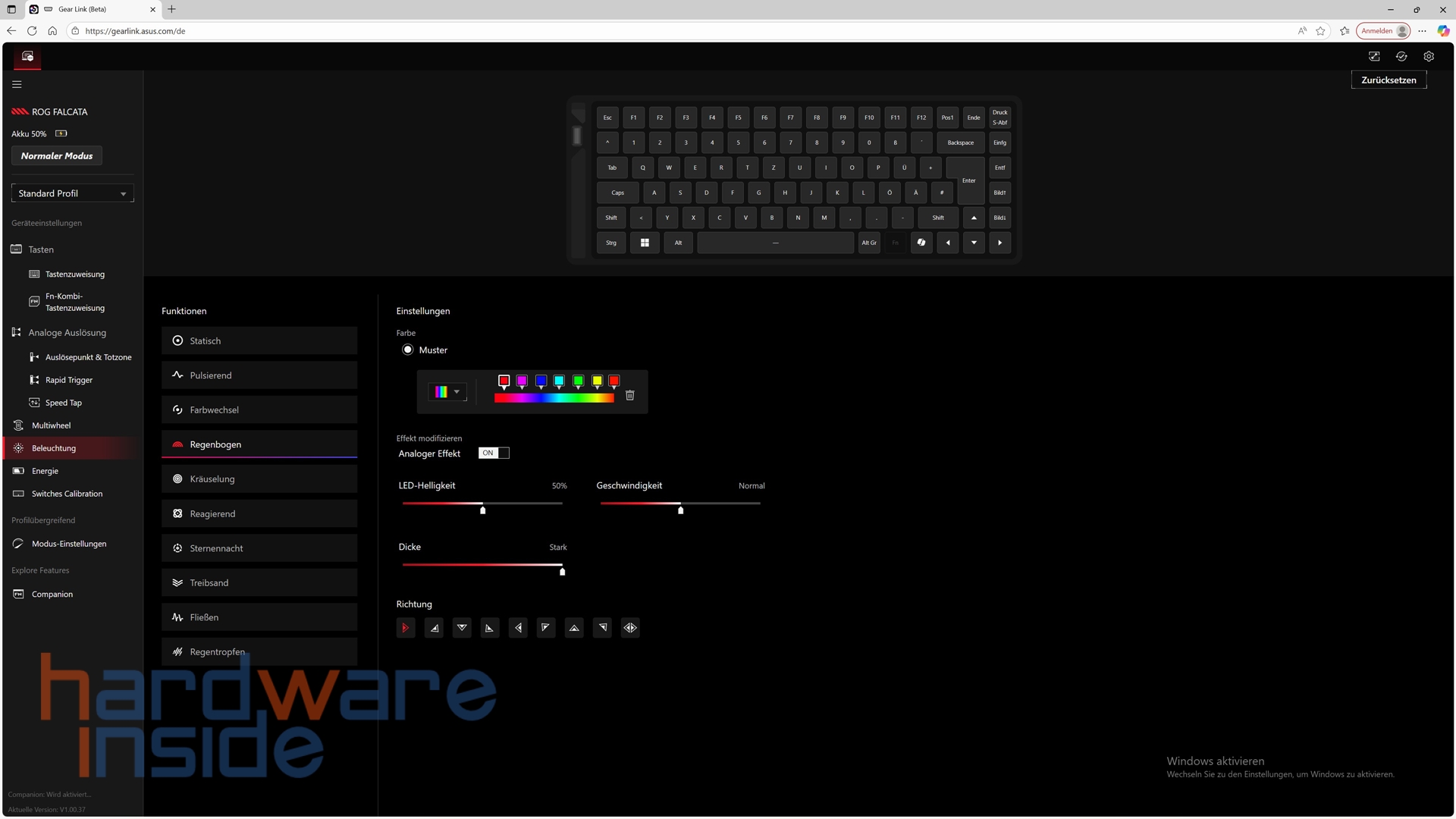Select the Kräuselung lighting effect

(x=259, y=479)
